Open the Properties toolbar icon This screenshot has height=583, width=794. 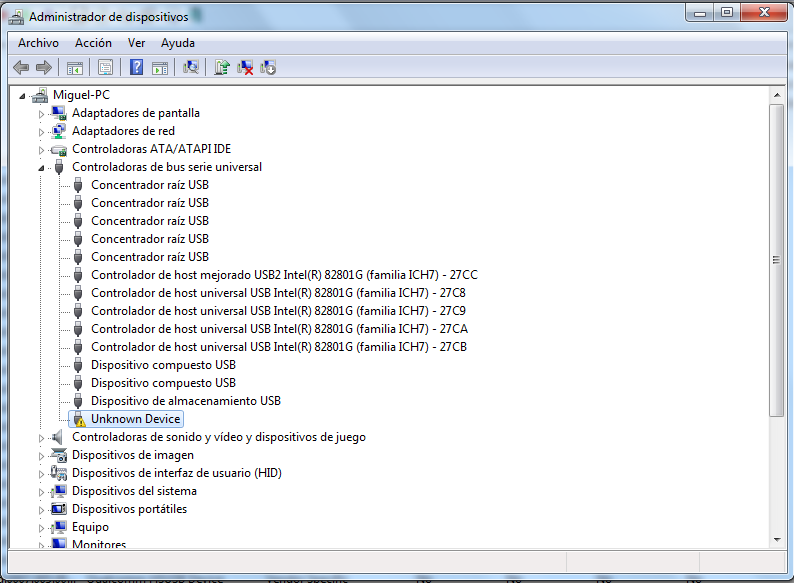point(105,67)
